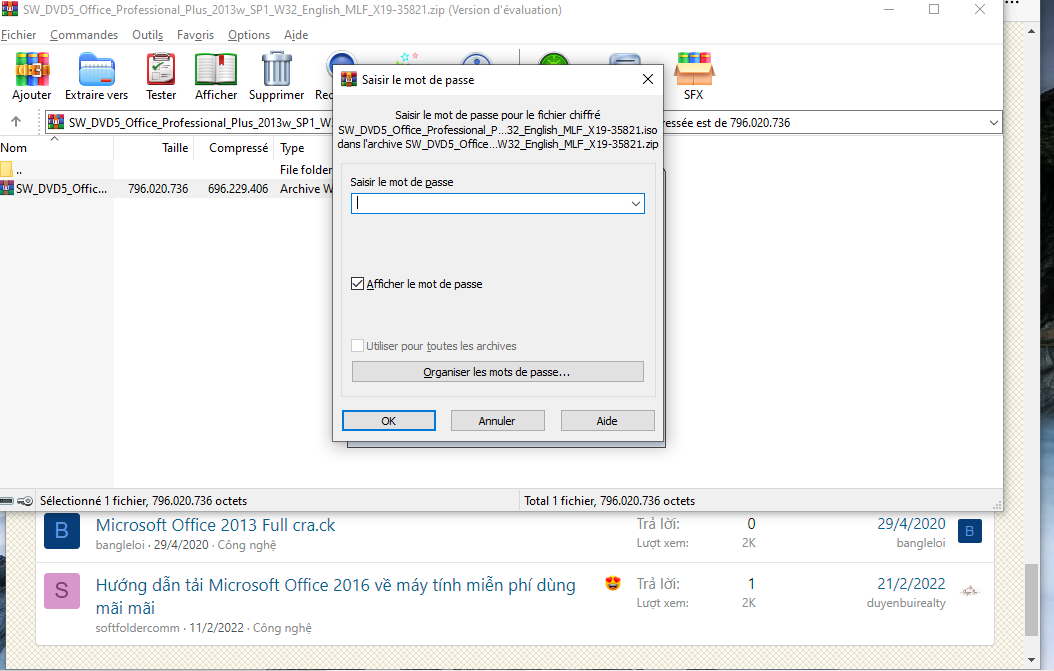Click inside the password input field
This screenshot has width=1054, height=671.
(490, 204)
